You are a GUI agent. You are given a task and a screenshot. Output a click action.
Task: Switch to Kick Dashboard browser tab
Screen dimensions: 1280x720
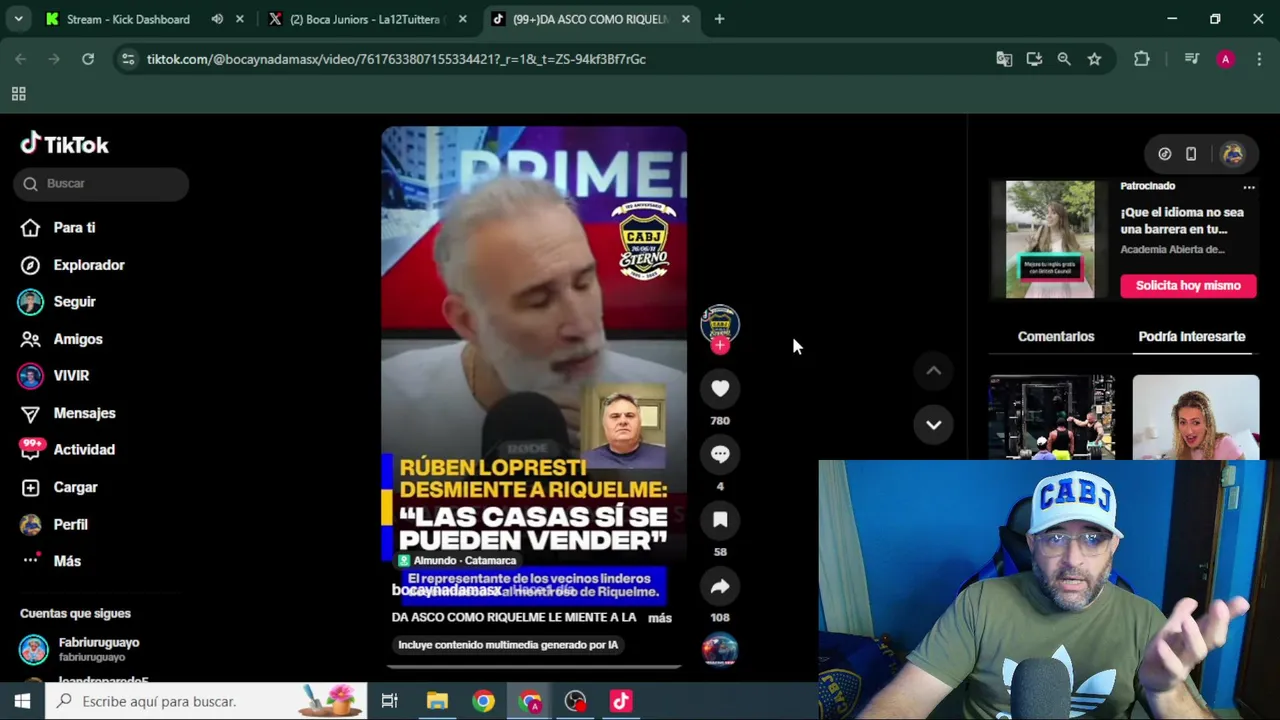coord(128,19)
